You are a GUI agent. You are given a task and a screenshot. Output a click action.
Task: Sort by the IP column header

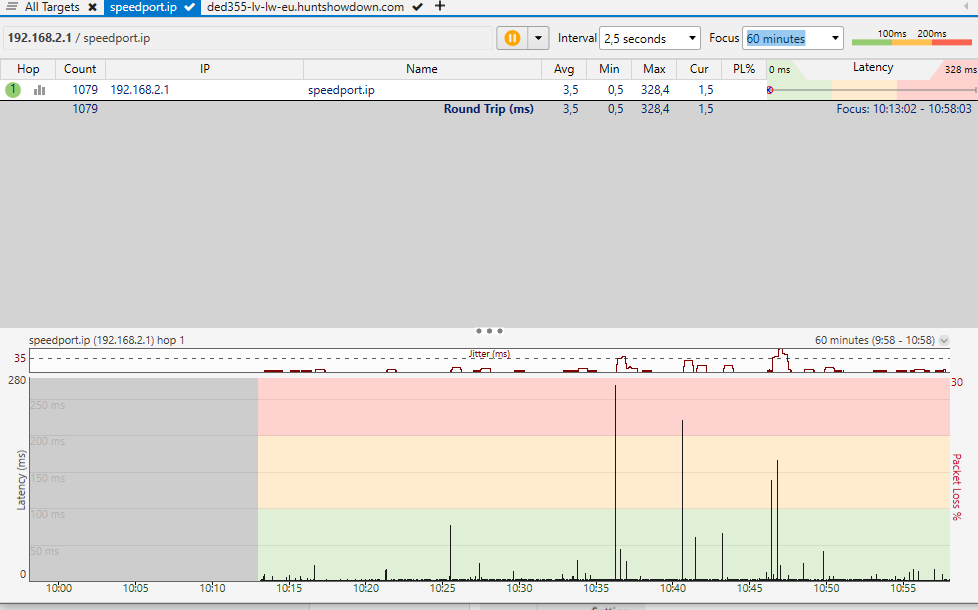205,69
